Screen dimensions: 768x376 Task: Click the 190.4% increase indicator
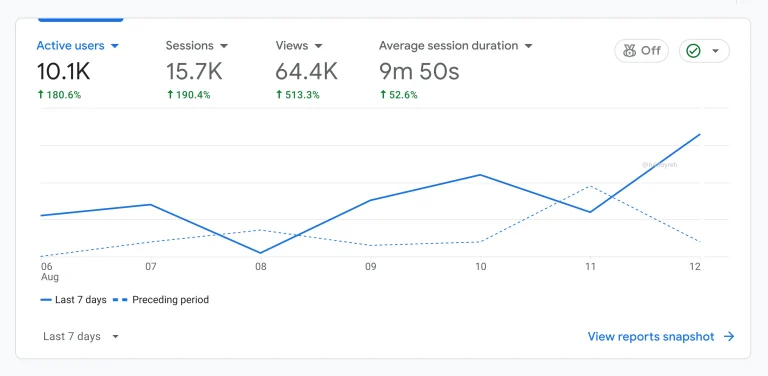coord(189,95)
